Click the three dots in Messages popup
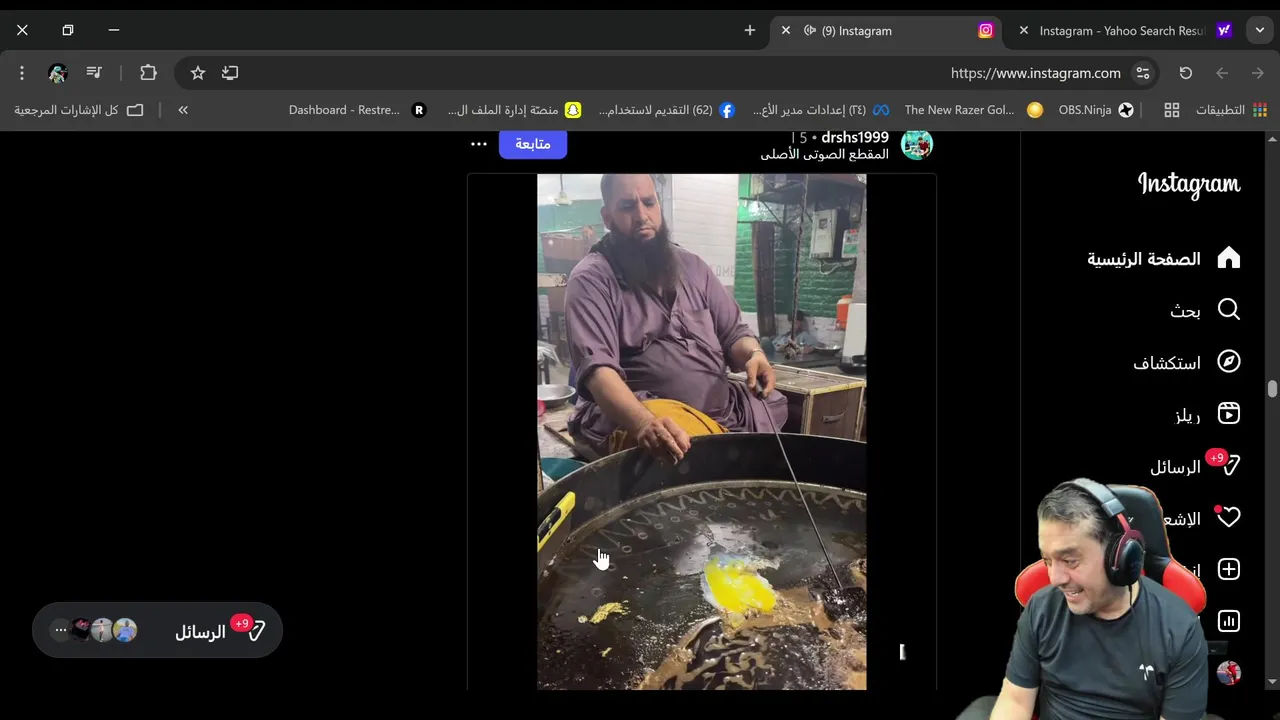The height and width of the screenshot is (720, 1280). click(x=60, y=630)
